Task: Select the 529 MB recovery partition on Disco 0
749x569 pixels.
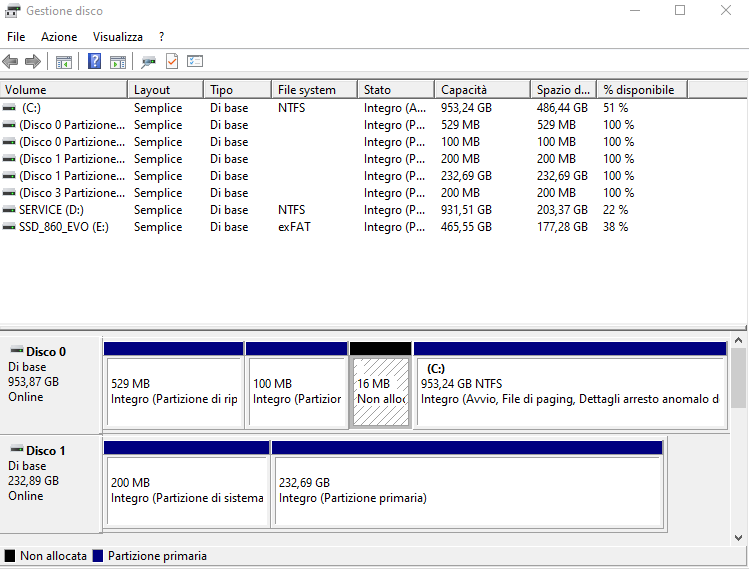Action: (x=174, y=385)
